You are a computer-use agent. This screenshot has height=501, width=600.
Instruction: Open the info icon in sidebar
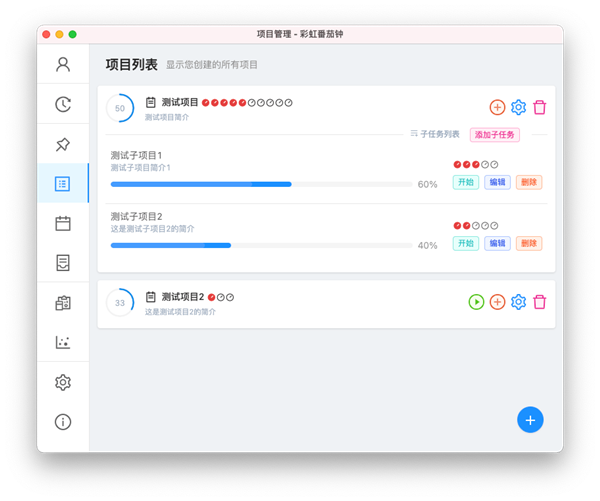coord(63,421)
